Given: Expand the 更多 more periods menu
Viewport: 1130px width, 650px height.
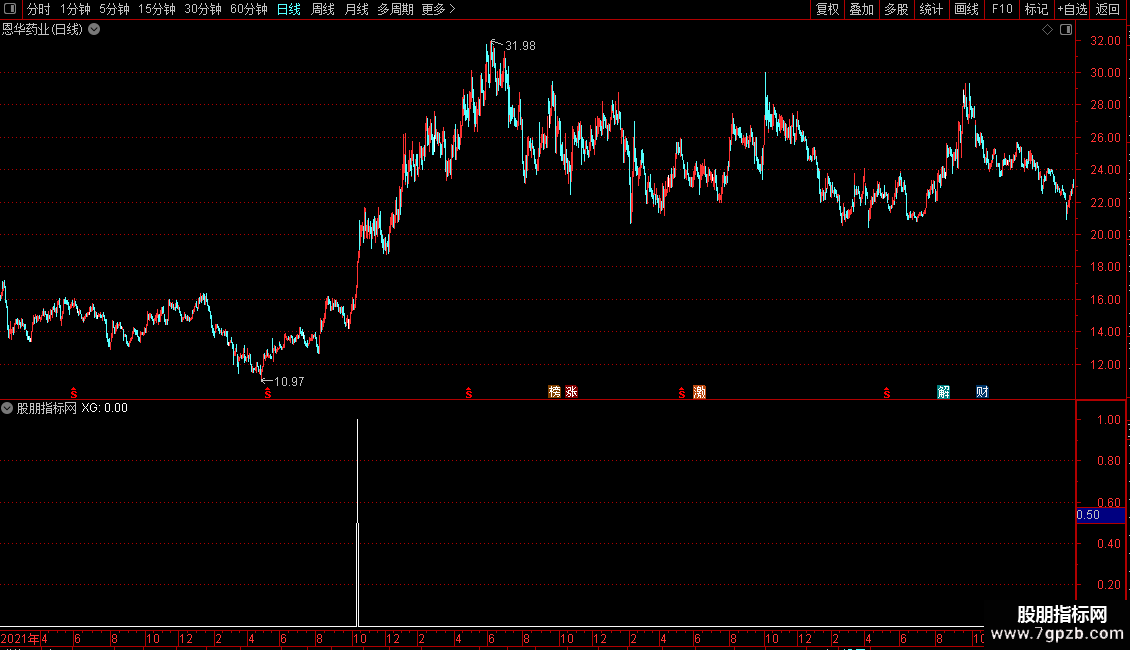Looking at the screenshot, I should (x=438, y=9).
